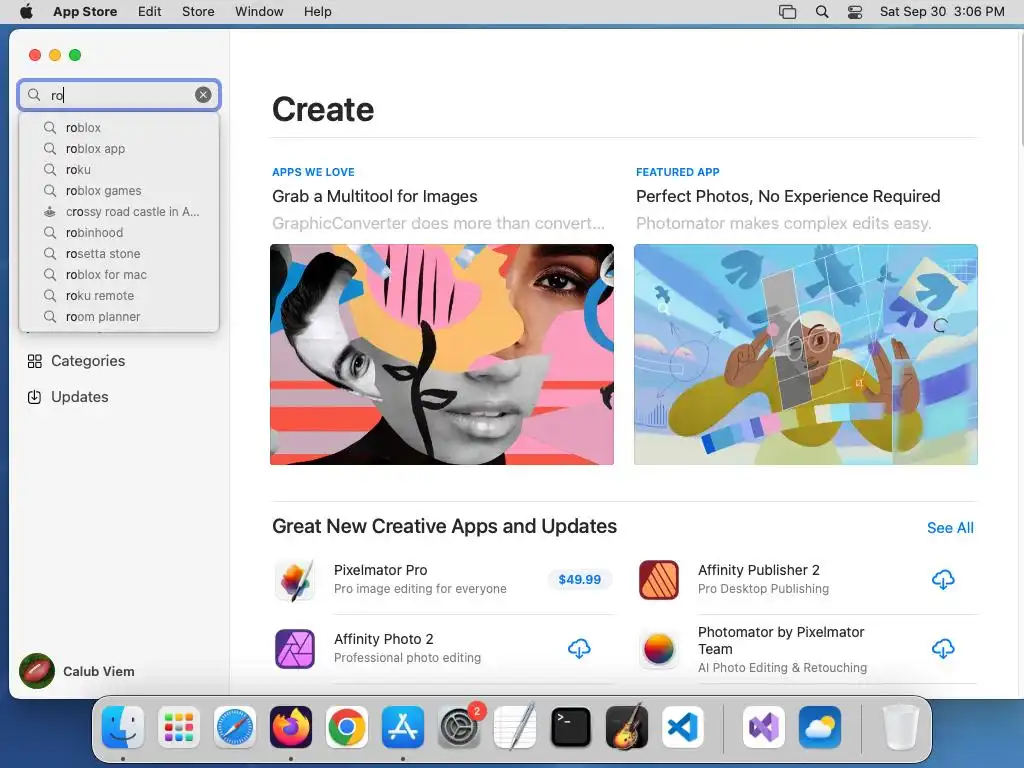Open the Affinity Photo 2 app icon

pos(295,648)
